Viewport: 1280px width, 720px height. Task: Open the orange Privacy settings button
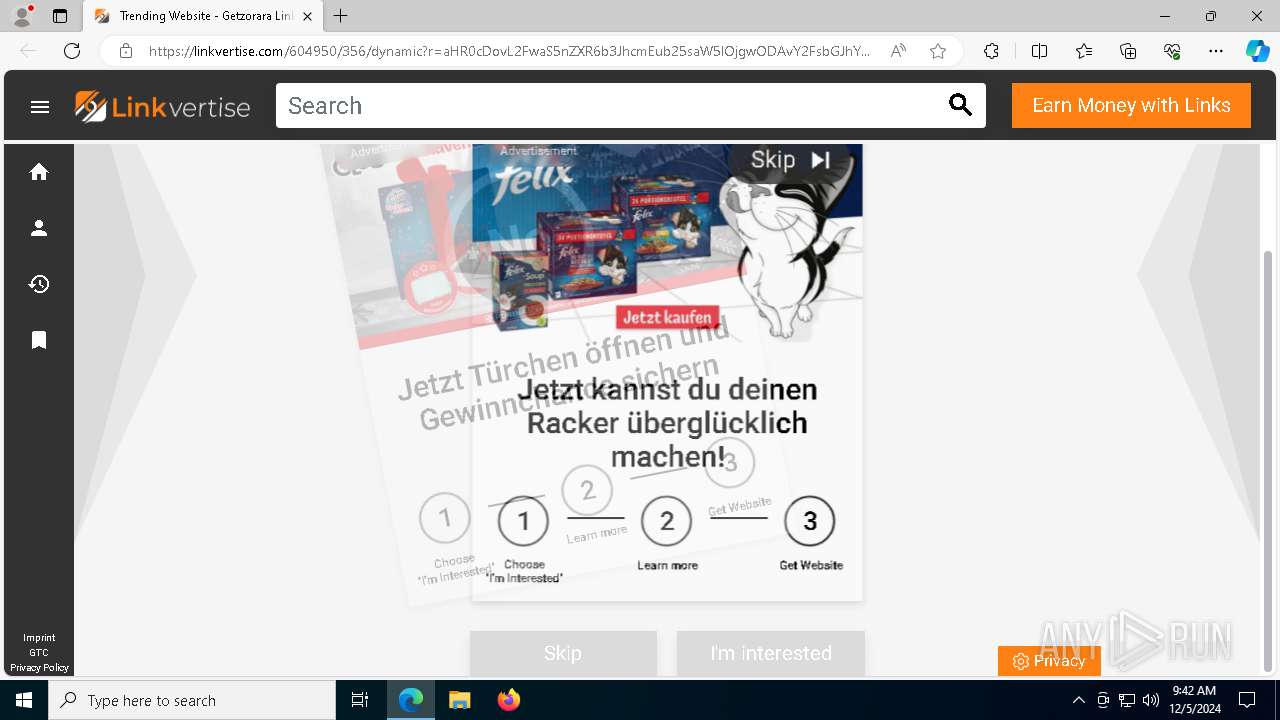coord(1049,661)
